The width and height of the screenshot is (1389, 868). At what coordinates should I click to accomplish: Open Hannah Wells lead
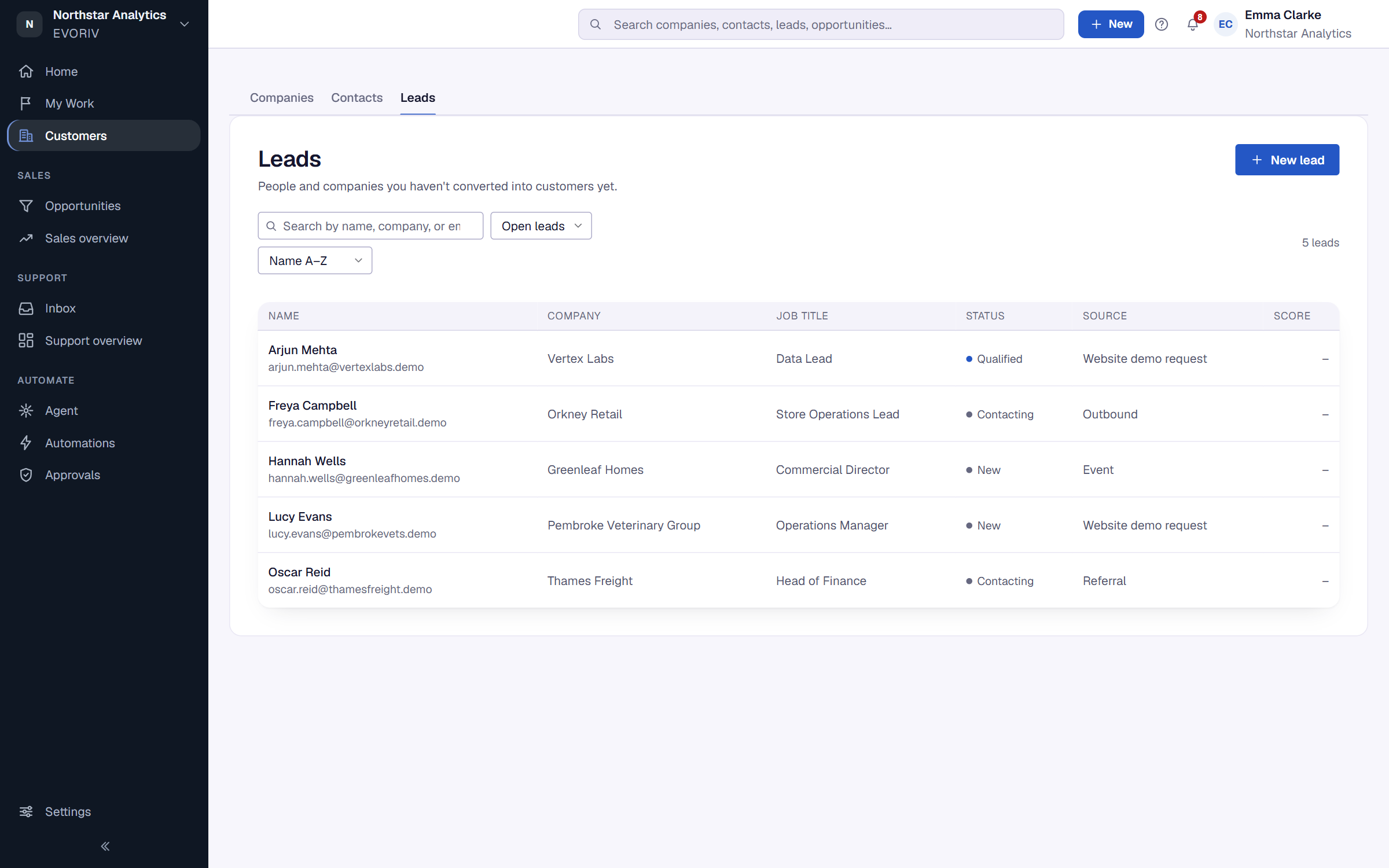point(307,461)
